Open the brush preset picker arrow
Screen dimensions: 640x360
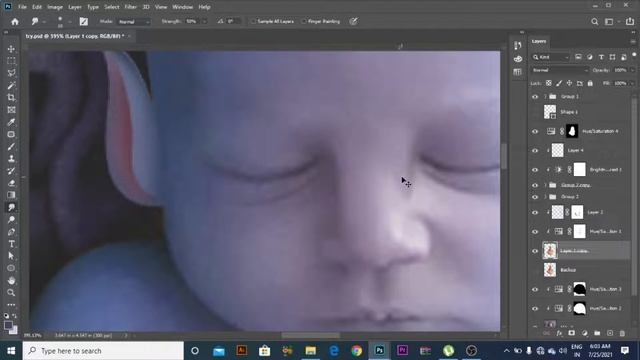pyautogui.click(x=69, y=22)
